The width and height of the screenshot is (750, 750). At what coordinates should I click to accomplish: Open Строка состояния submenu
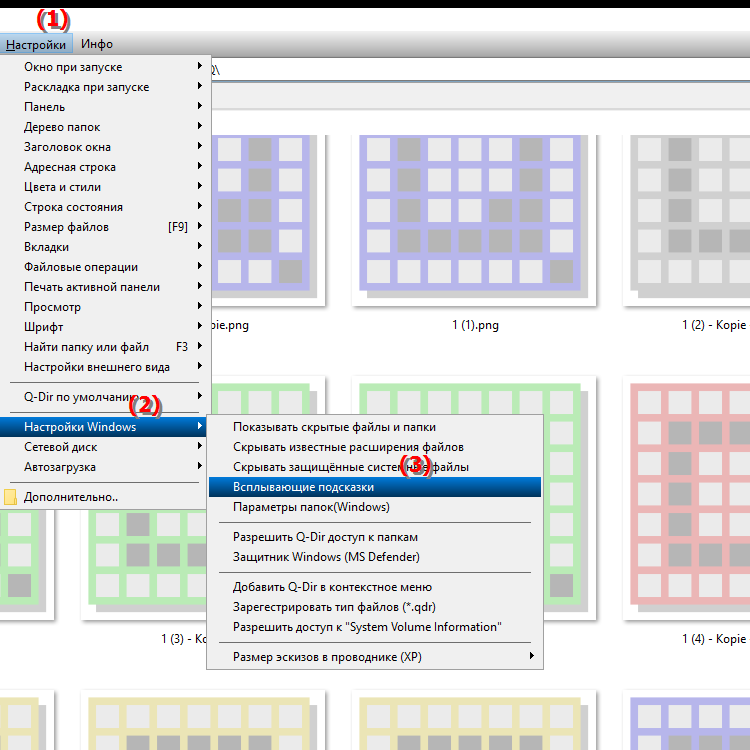coord(105,207)
